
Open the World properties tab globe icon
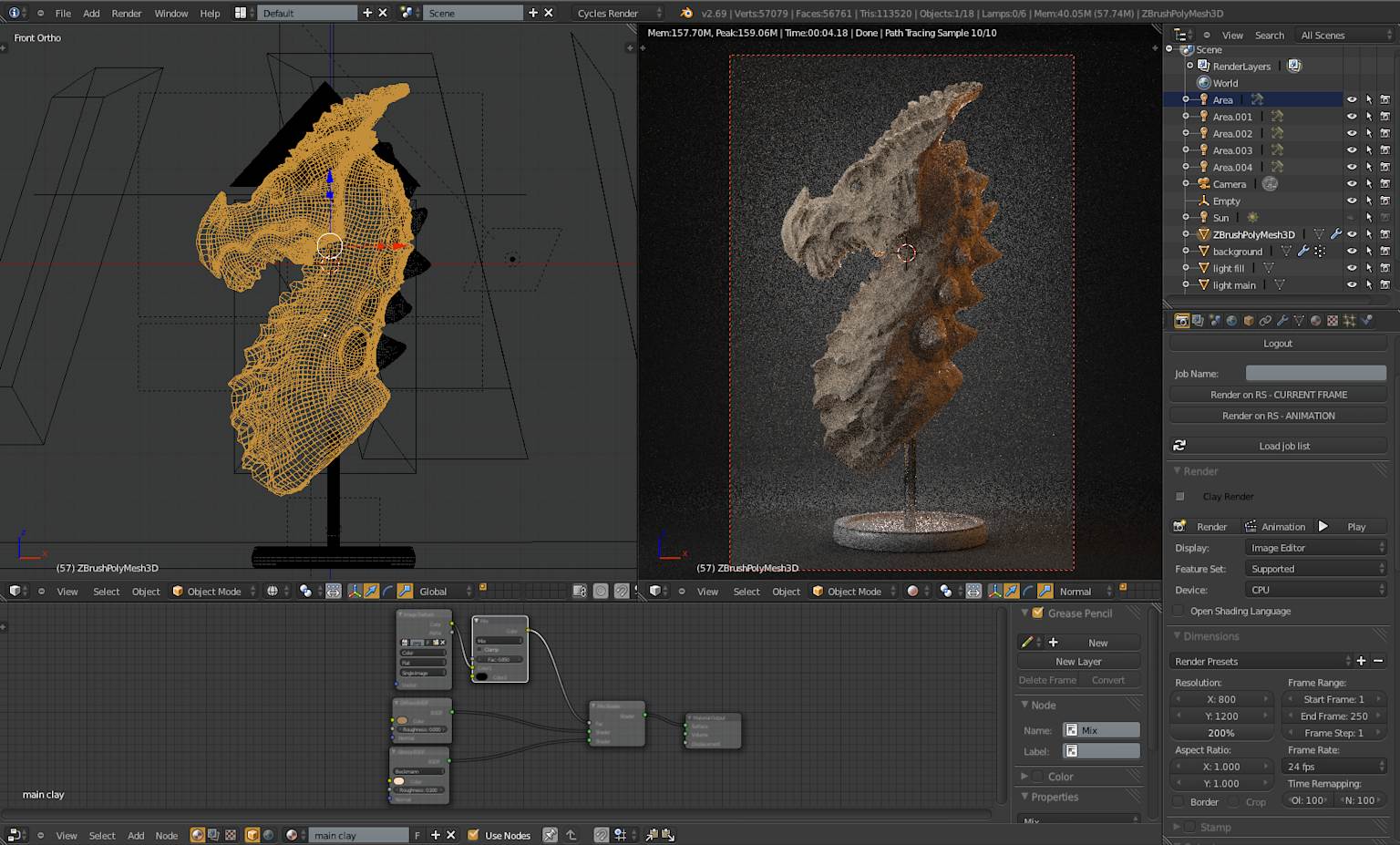tap(1231, 321)
